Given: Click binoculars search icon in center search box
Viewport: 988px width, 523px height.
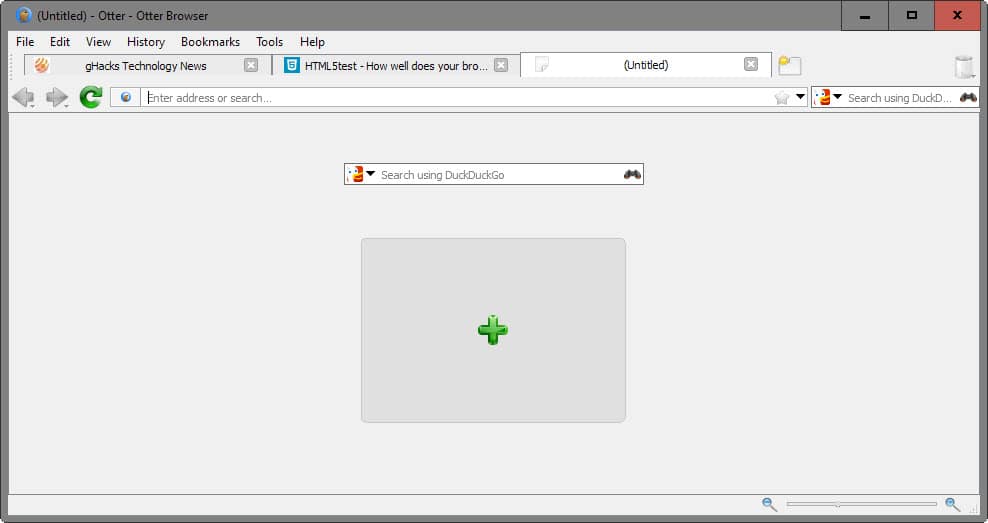Looking at the screenshot, I should click(632, 175).
